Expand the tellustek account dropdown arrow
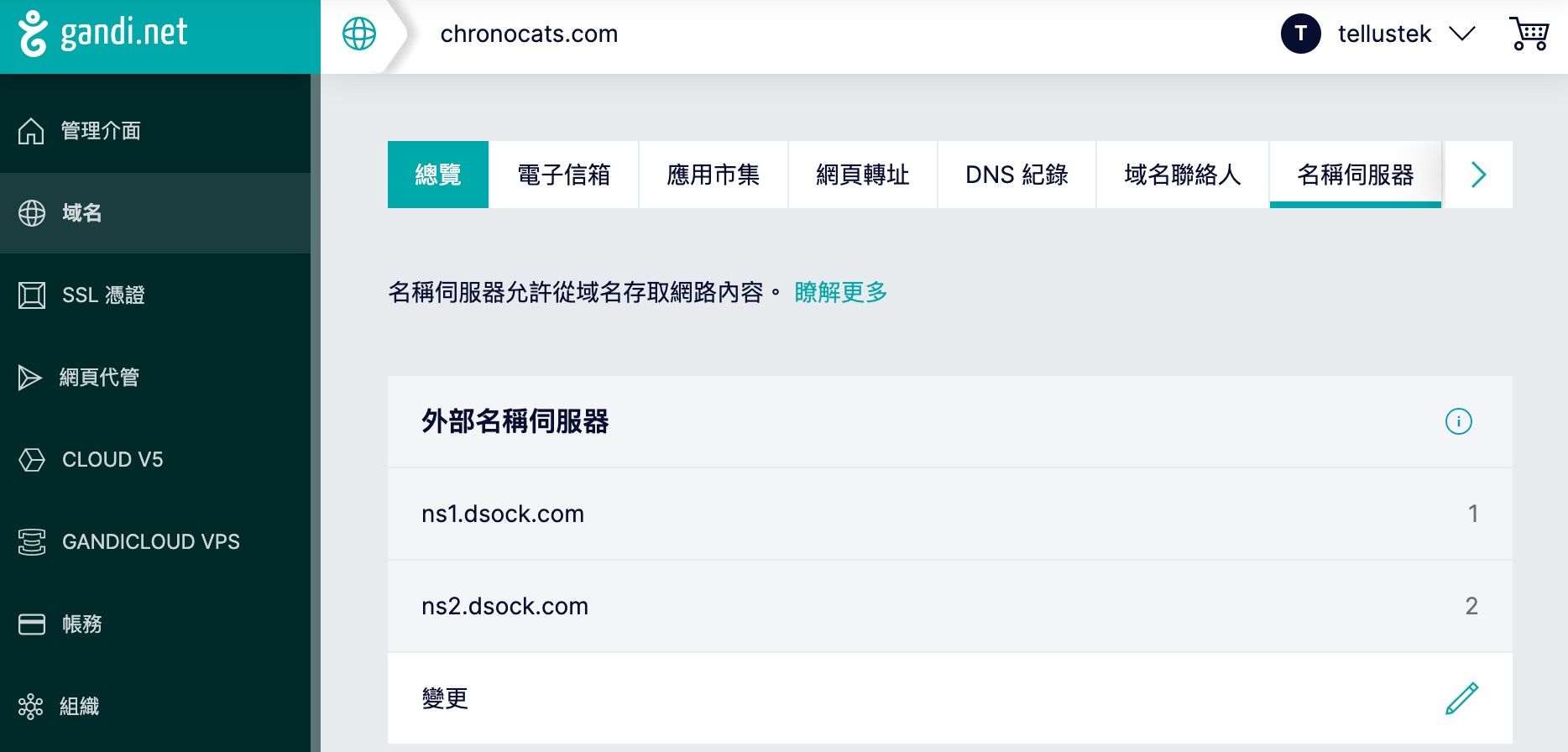 pos(1462,34)
